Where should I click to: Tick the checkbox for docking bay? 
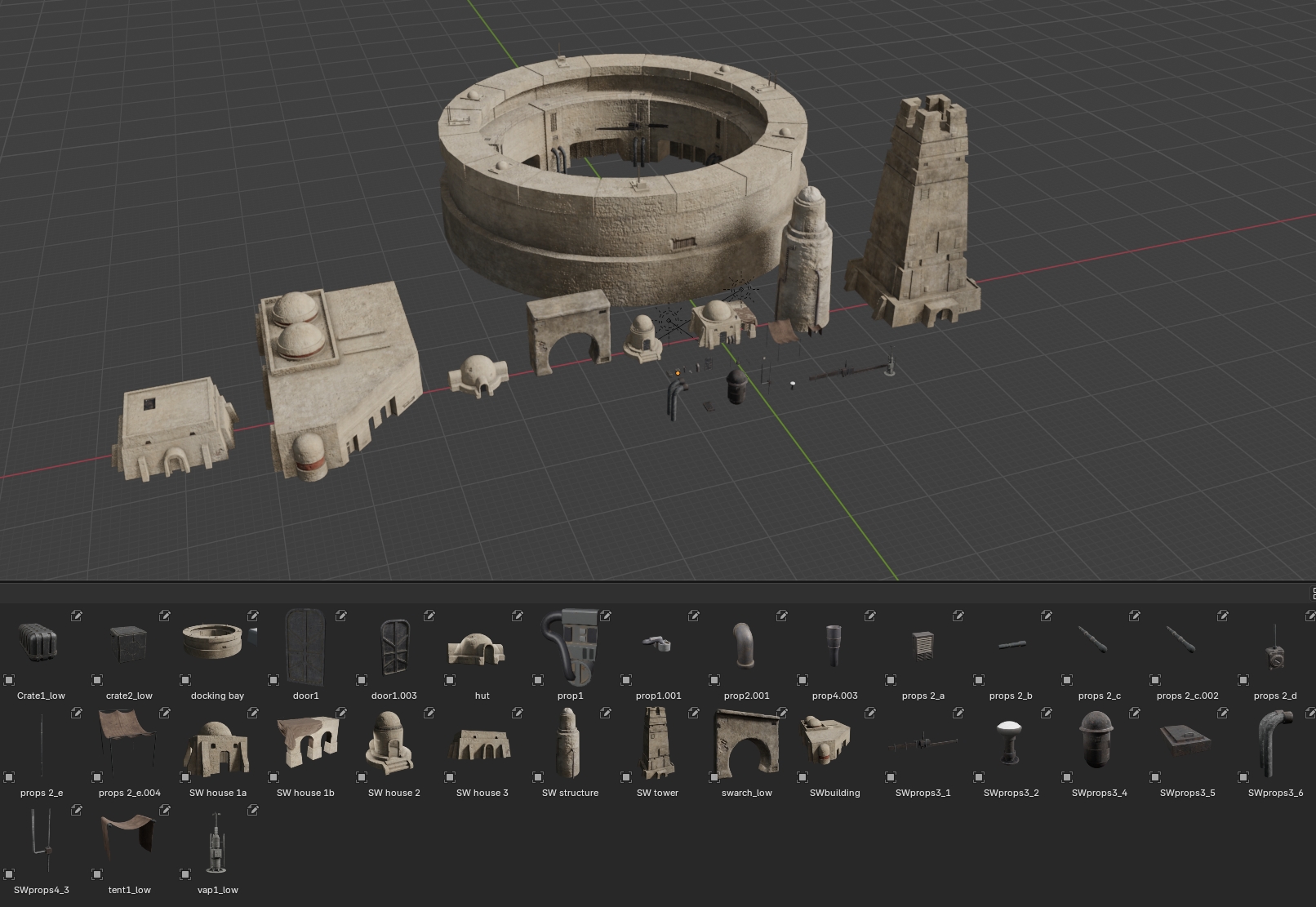pos(185,679)
